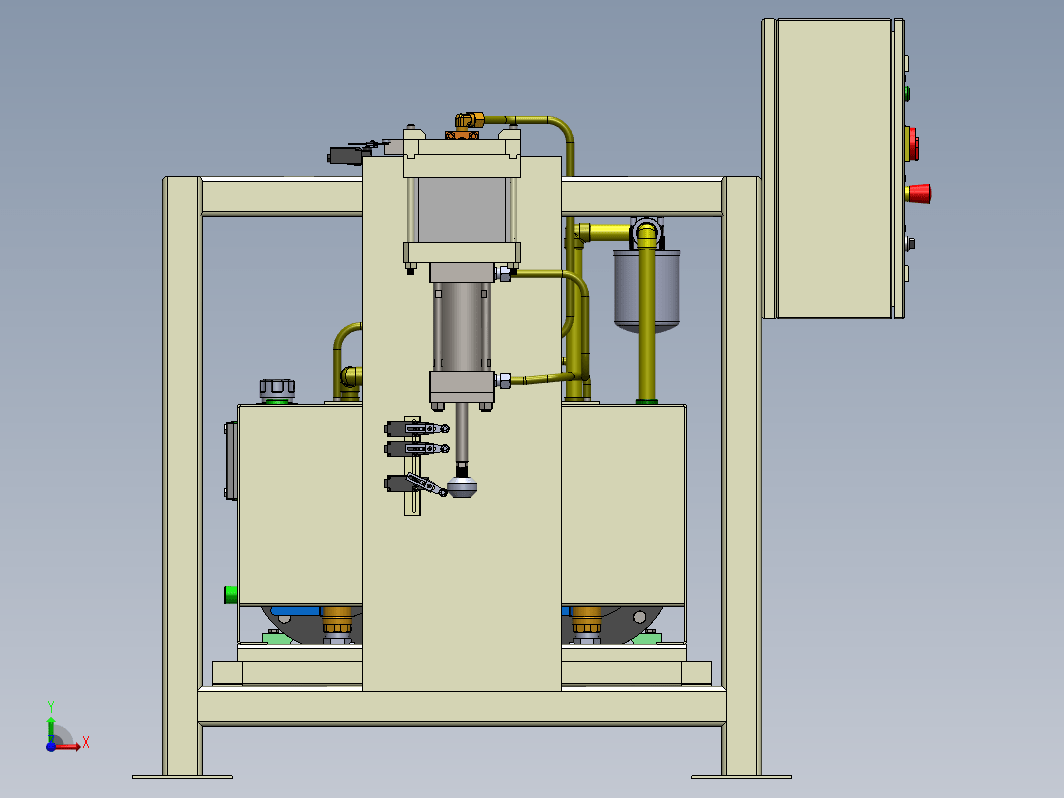The image size is (1064, 798).
Task: Select the black solenoid valve at top left
Action: 347,155
